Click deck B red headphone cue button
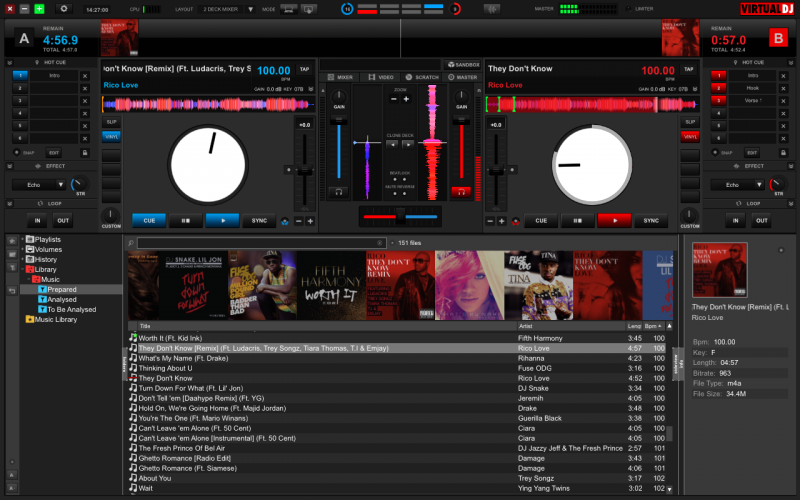This screenshot has height=500, width=800. point(461,192)
